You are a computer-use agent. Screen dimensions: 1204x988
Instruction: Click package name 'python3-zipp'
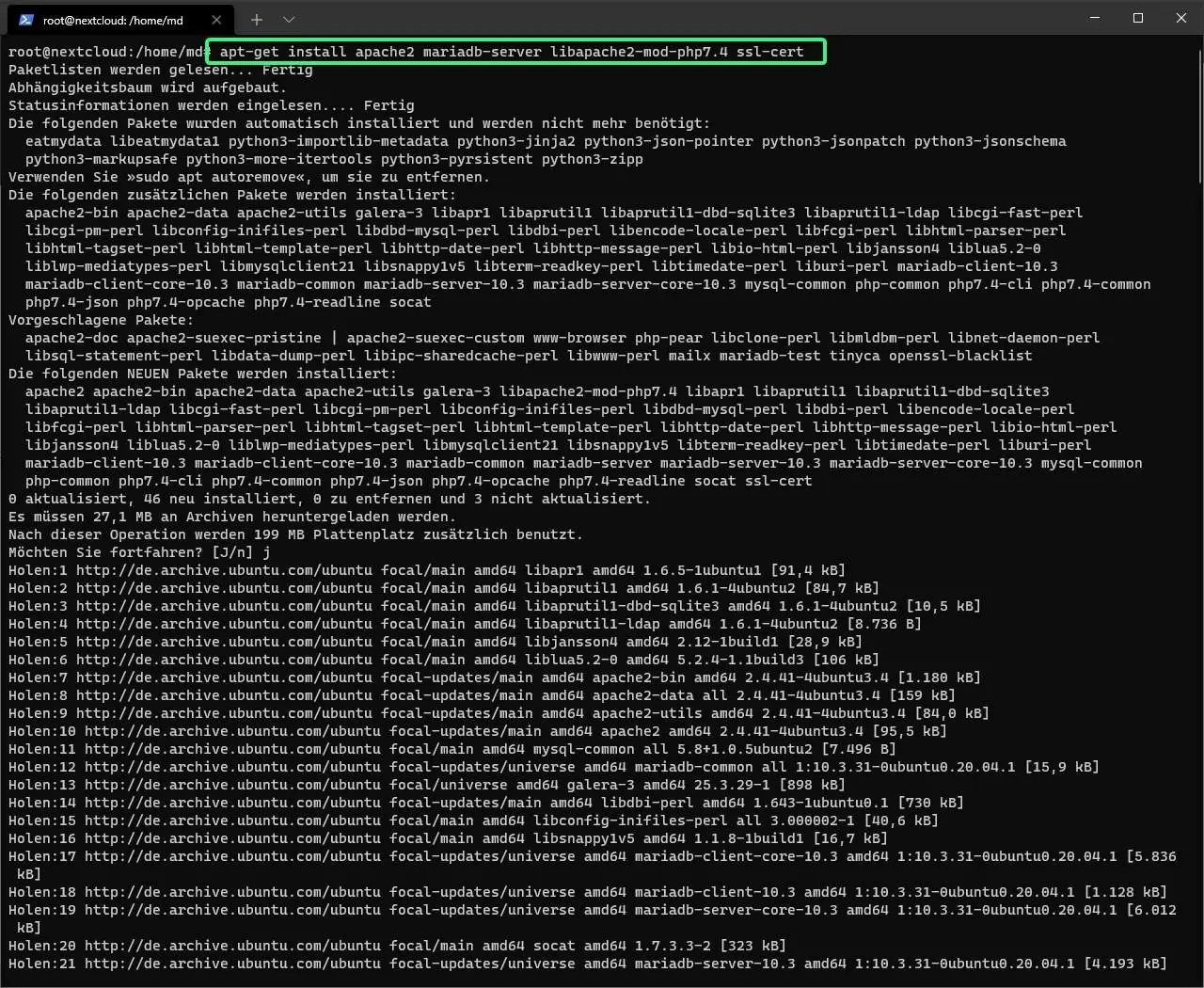593,159
